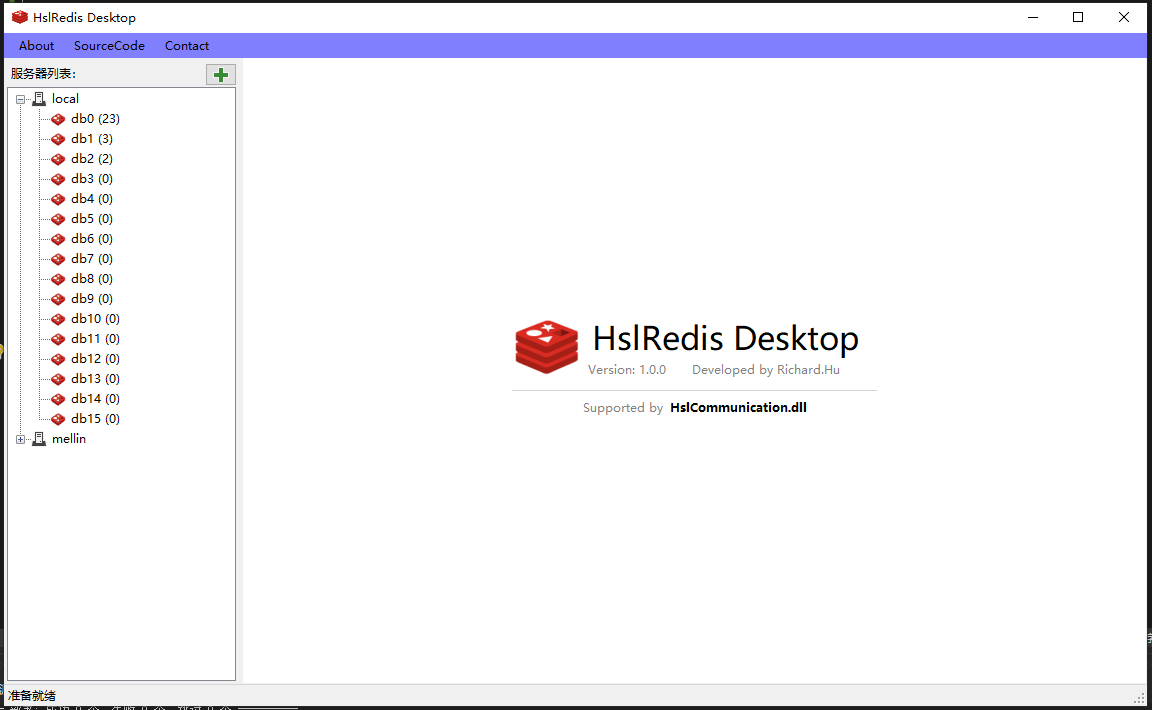This screenshot has width=1152, height=710.
Task: Select the db5 (0) database label
Action: pyautogui.click(x=92, y=218)
